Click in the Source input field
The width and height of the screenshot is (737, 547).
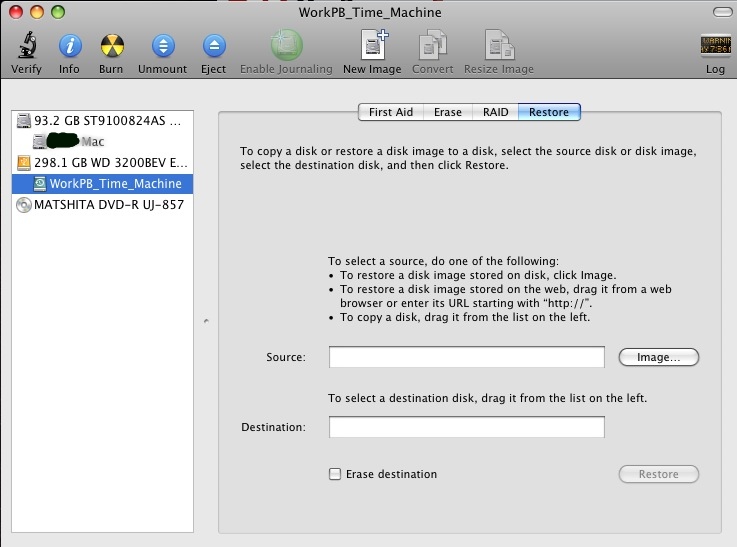[467, 357]
